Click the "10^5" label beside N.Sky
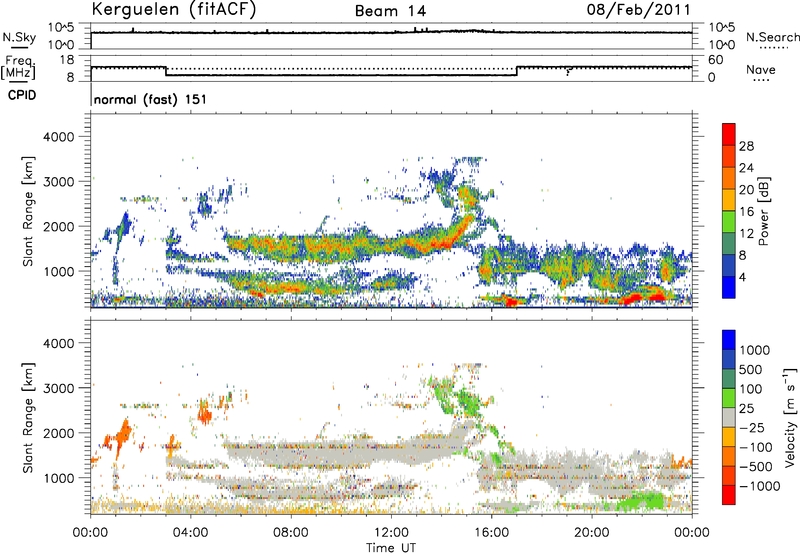The width and height of the screenshot is (800, 554). 61,27
